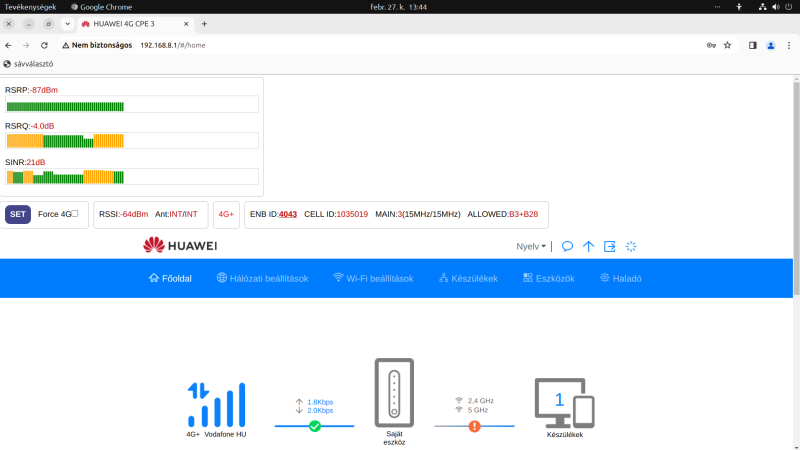Open Hálózati beállítások tab

point(262,279)
